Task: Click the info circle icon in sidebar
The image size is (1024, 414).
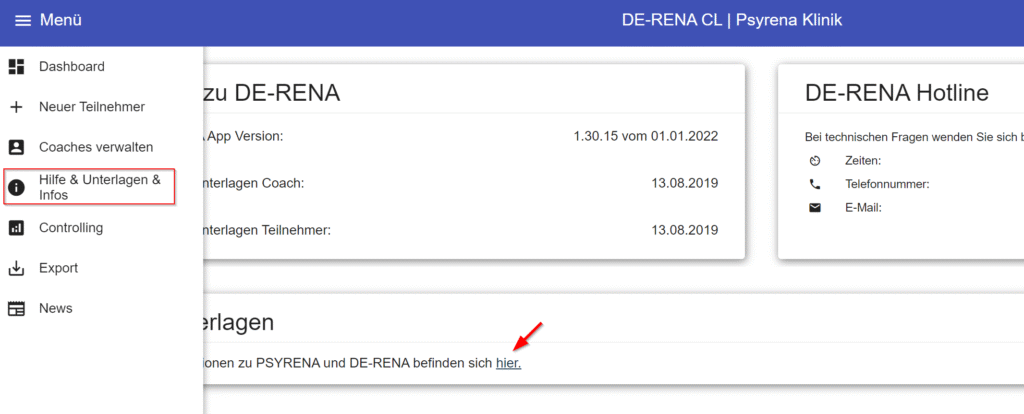Action: 16,188
